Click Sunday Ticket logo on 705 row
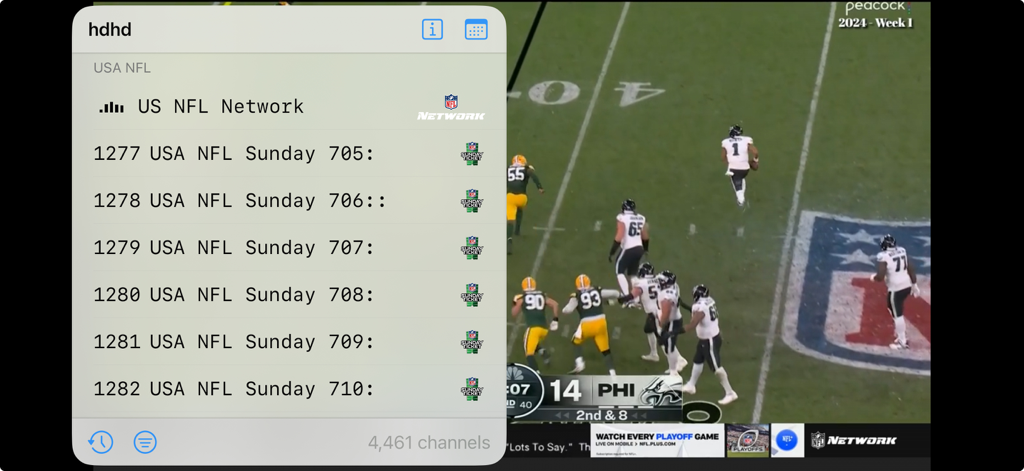The width and height of the screenshot is (1024, 471). [472, 154]
